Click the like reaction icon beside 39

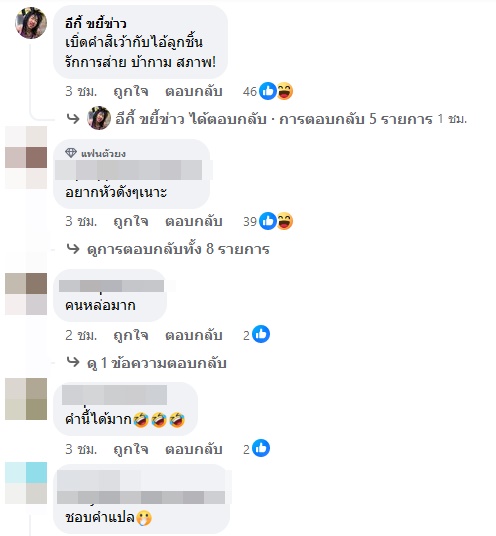click(x=268, y=221)
